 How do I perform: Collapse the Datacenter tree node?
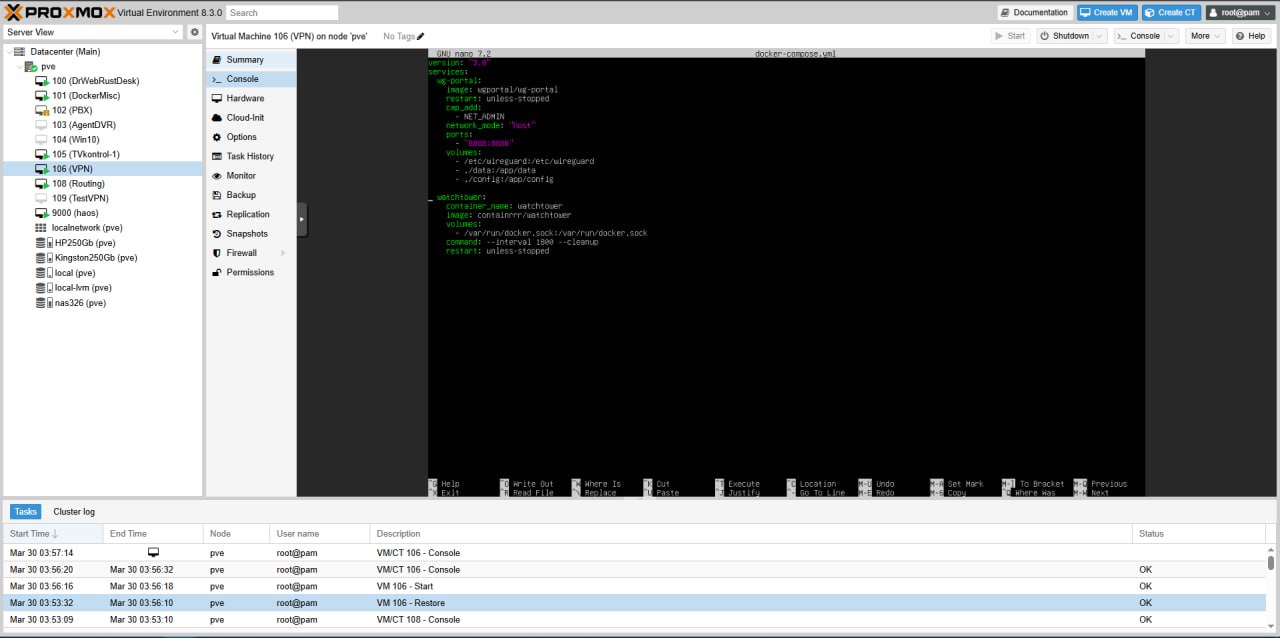click(9, 51)
